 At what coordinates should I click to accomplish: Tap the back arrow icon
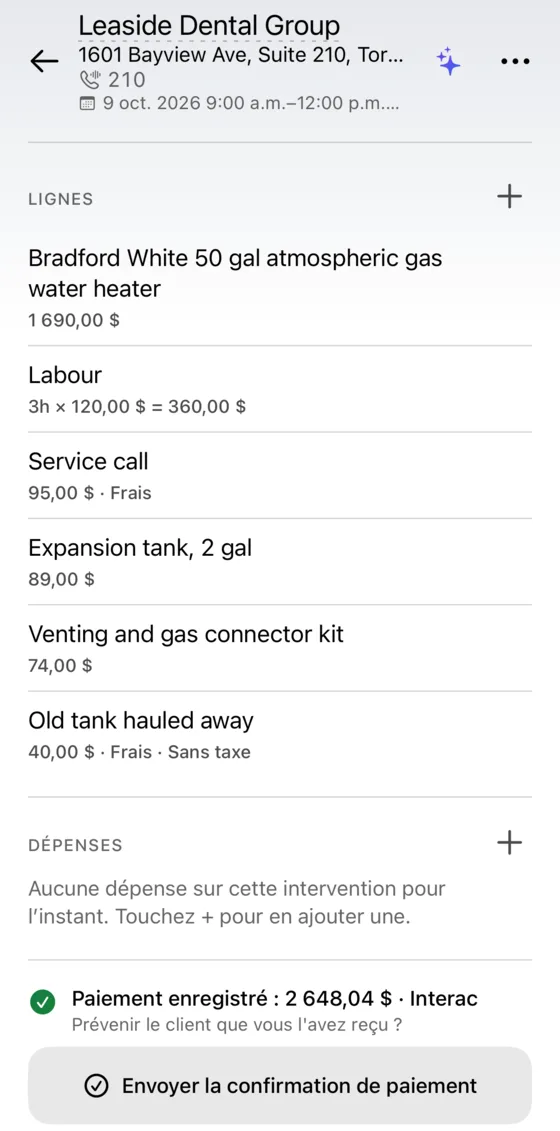pyautogui.click(x=44, y=61)
